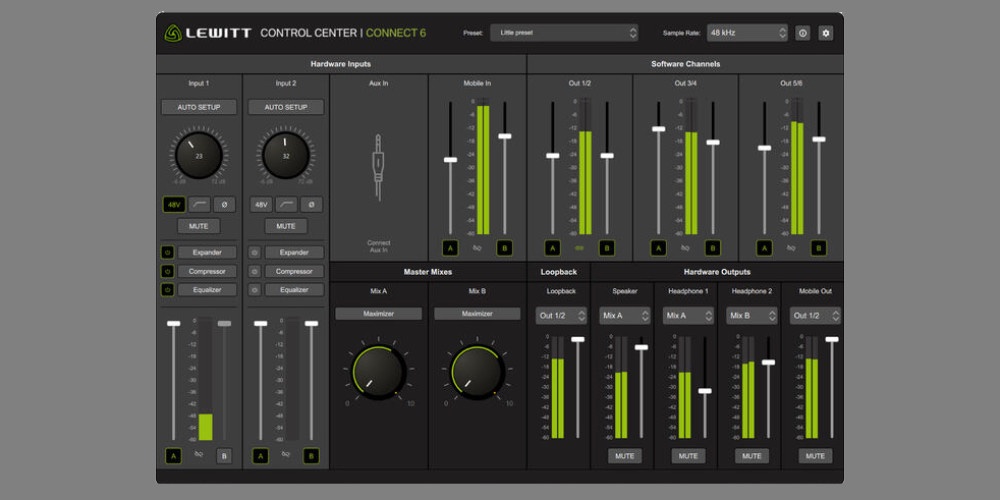Open the Speaker source Mix A dropdown
The image size is (1000, 500).
[x=624, y=315]
